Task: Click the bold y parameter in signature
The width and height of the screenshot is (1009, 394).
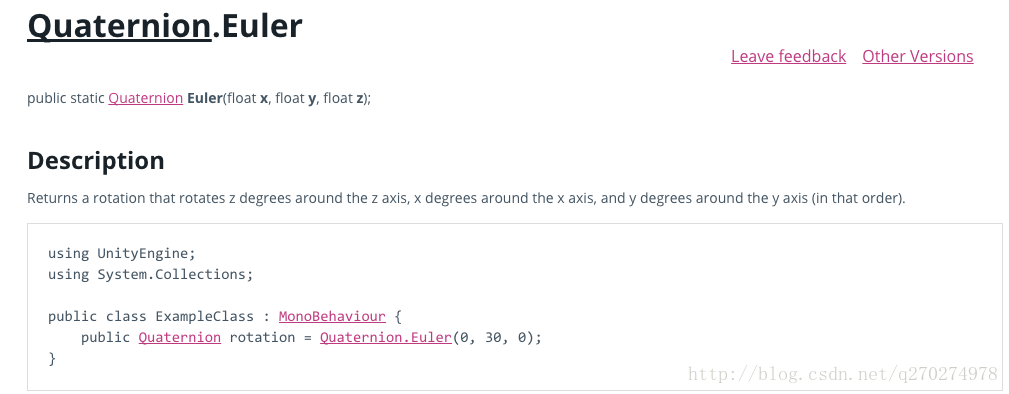Action: point(312,99)
